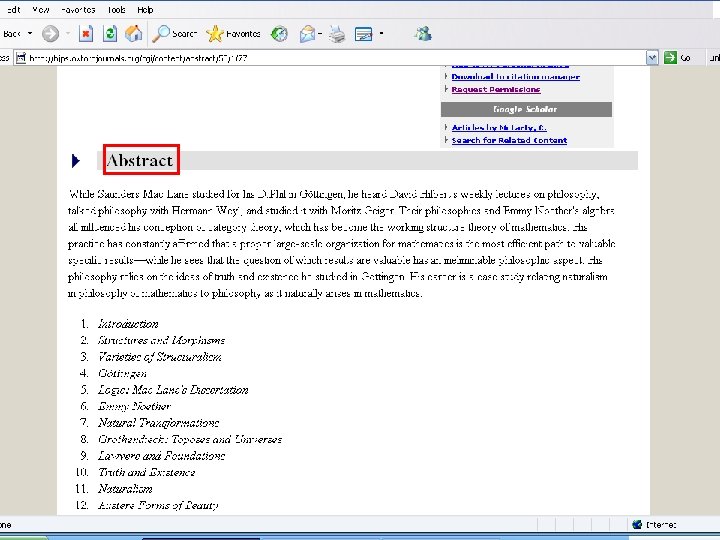Click the Edit page icon in toolbar

tap(364, 34)
